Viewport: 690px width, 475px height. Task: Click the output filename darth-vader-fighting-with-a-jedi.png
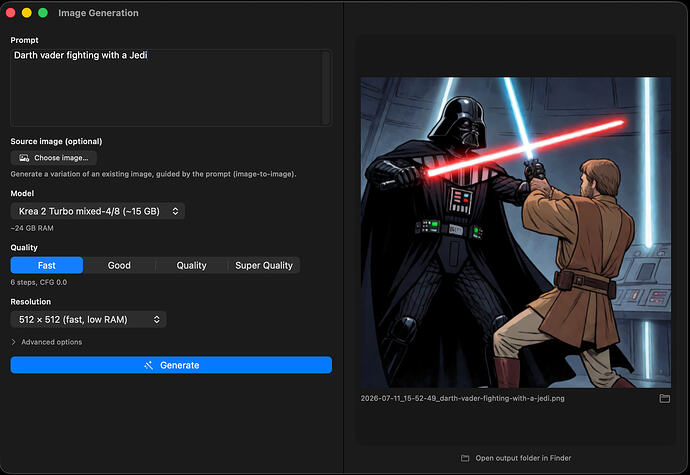coord(462,398)
